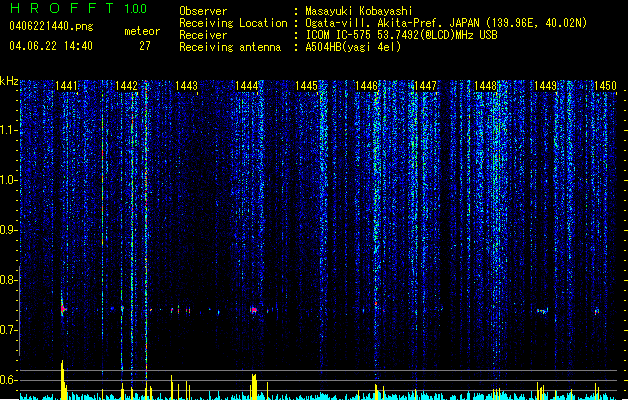Click the meteor count 27
This screenshot has height=400, width=629.
(145, 46)
